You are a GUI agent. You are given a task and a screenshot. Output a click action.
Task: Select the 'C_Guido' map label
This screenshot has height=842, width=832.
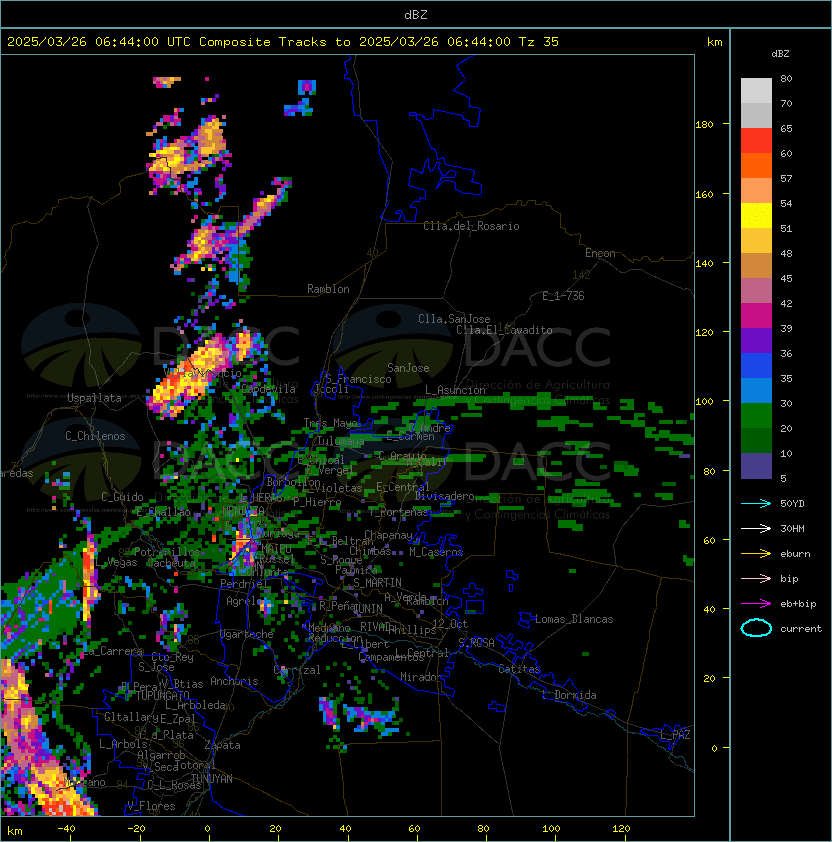coord(122,497)
